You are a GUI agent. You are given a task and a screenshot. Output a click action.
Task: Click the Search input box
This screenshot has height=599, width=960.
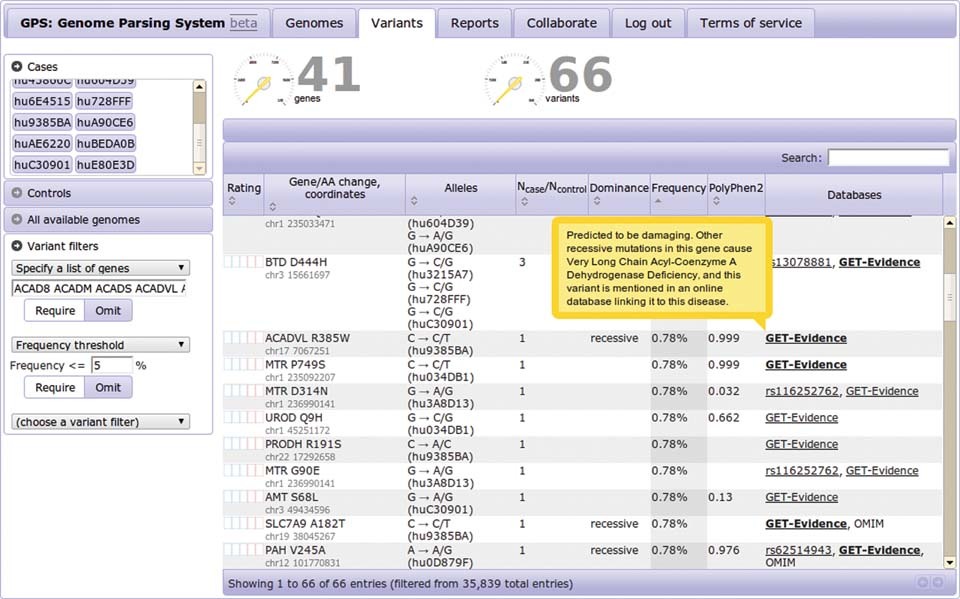pos(888,157)
